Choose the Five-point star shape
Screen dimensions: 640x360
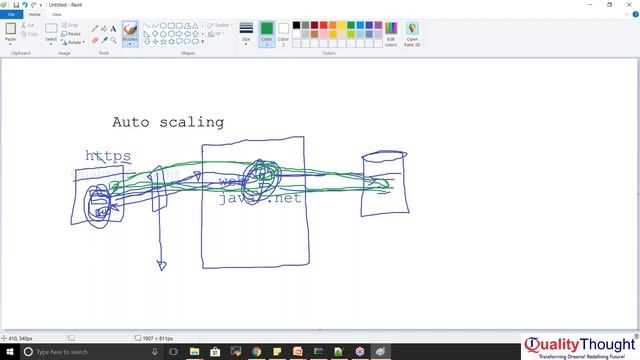click(x=163, y=41)
